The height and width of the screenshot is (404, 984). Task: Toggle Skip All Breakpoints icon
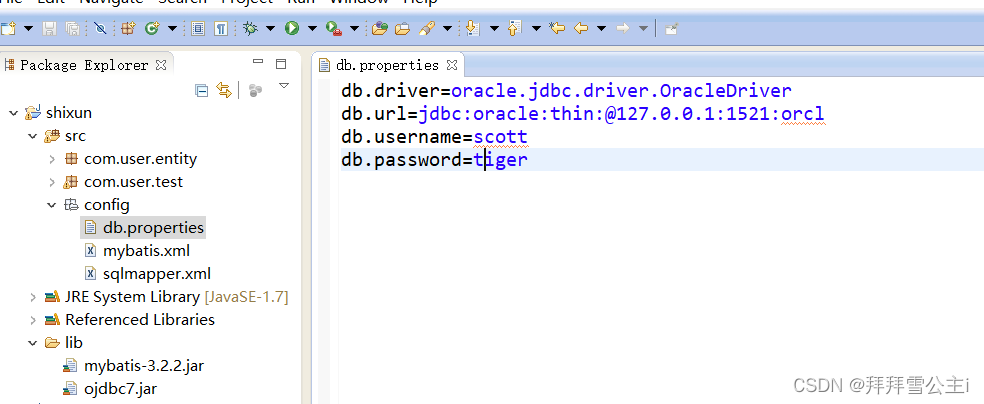click(x=101, y=29)
